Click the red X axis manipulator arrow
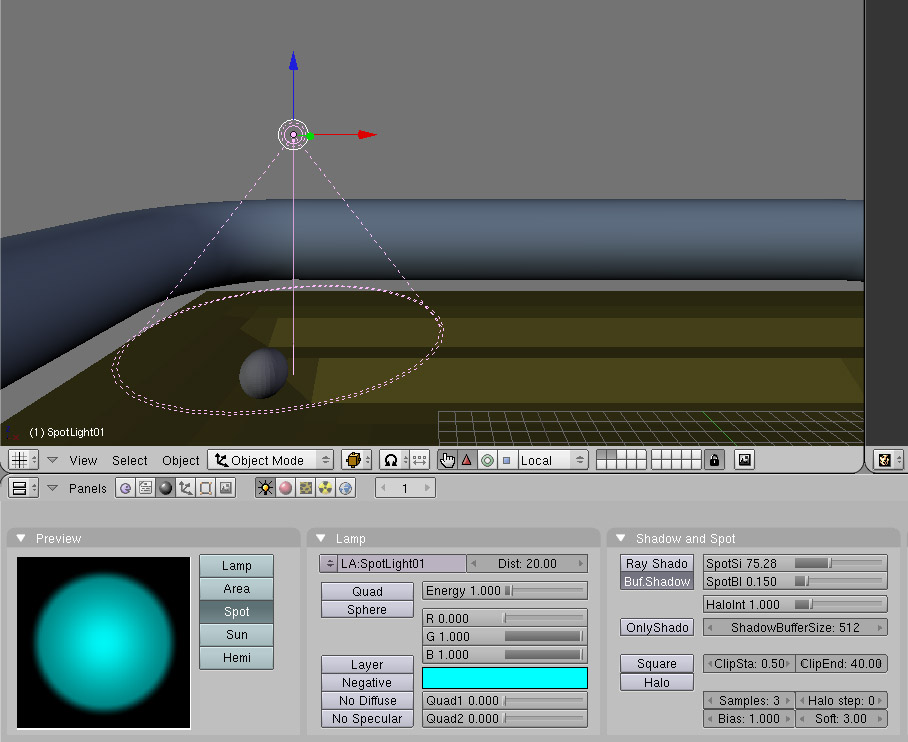Image resolution: width=908 pixels, height=742 pixels. pyautogui.click(x=367, y=134)
